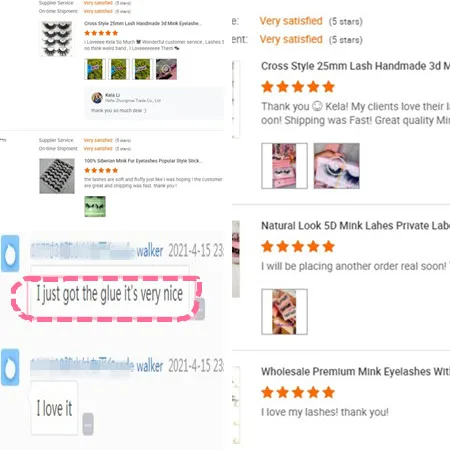Click pink stacked lash boxes review photo
450x450 pixels.
pos(284,166)
